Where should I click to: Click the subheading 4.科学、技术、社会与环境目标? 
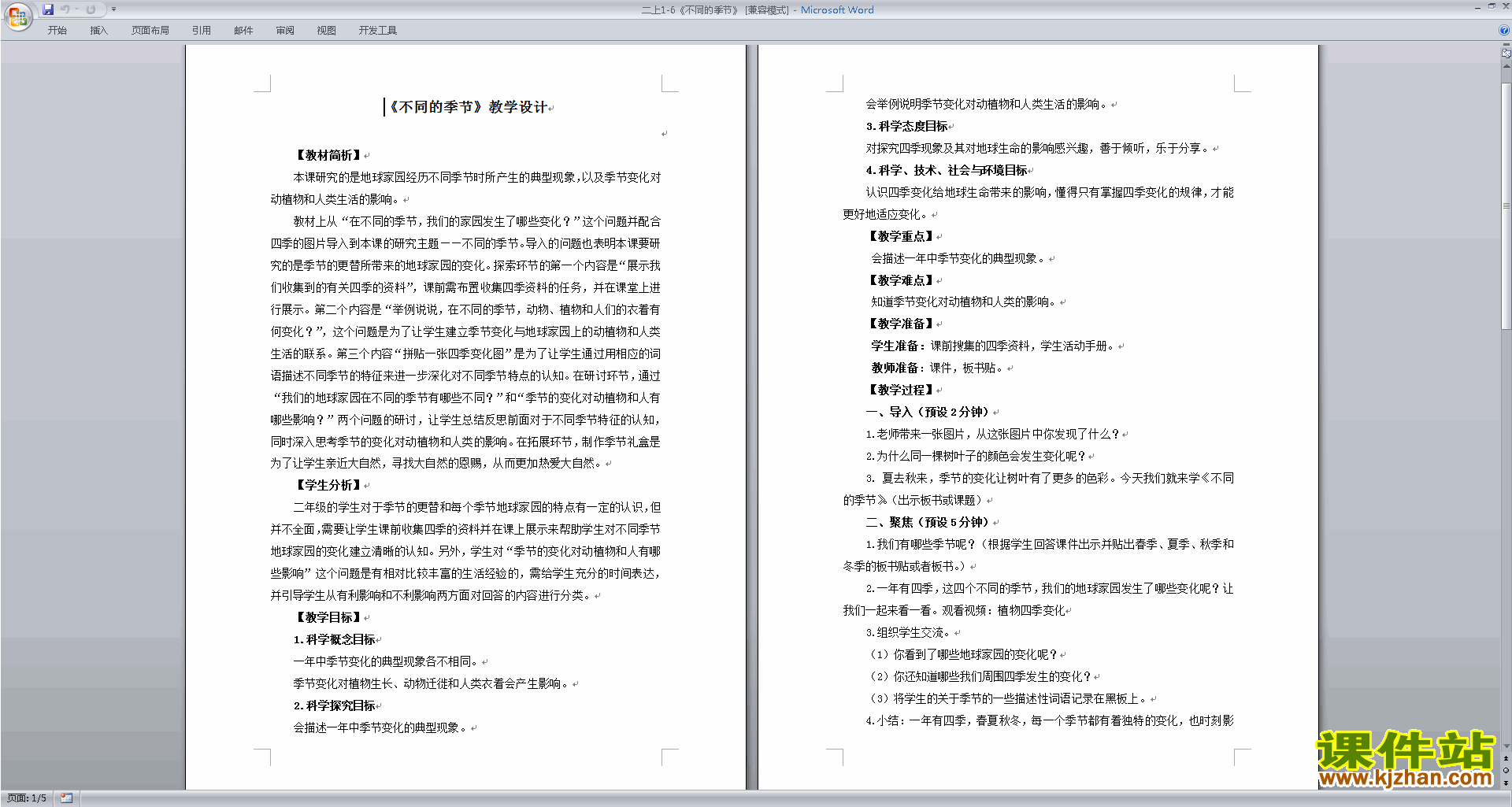947,170
